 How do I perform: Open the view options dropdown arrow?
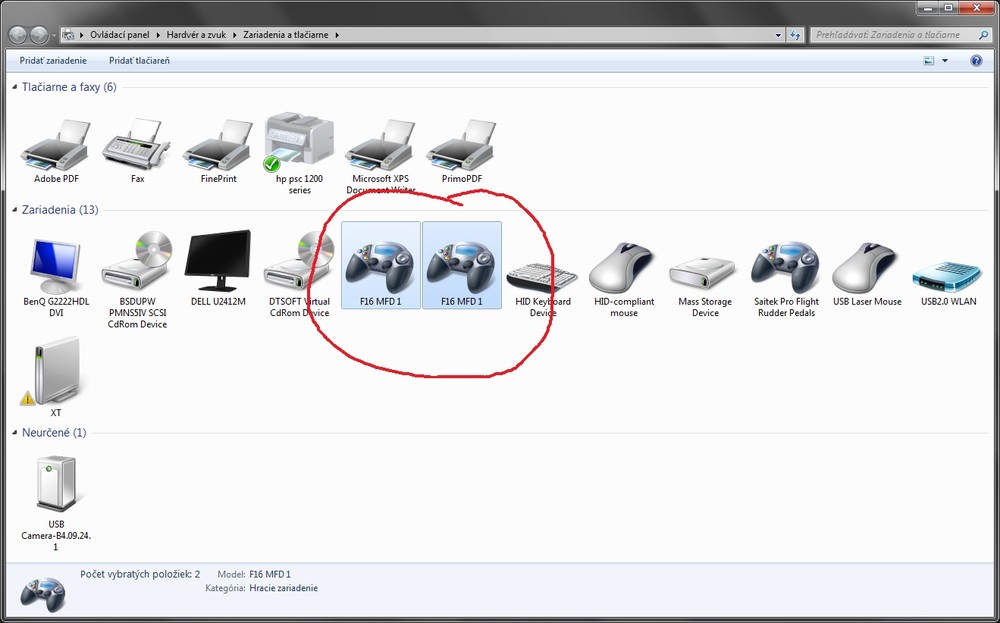coord(945,61)
